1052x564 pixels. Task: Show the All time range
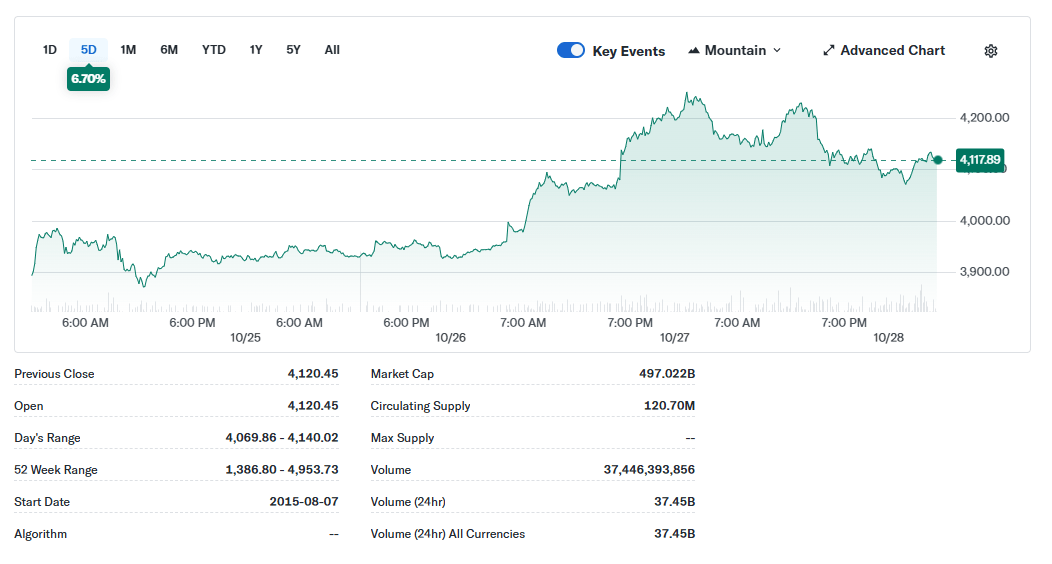tap(332, 50)
